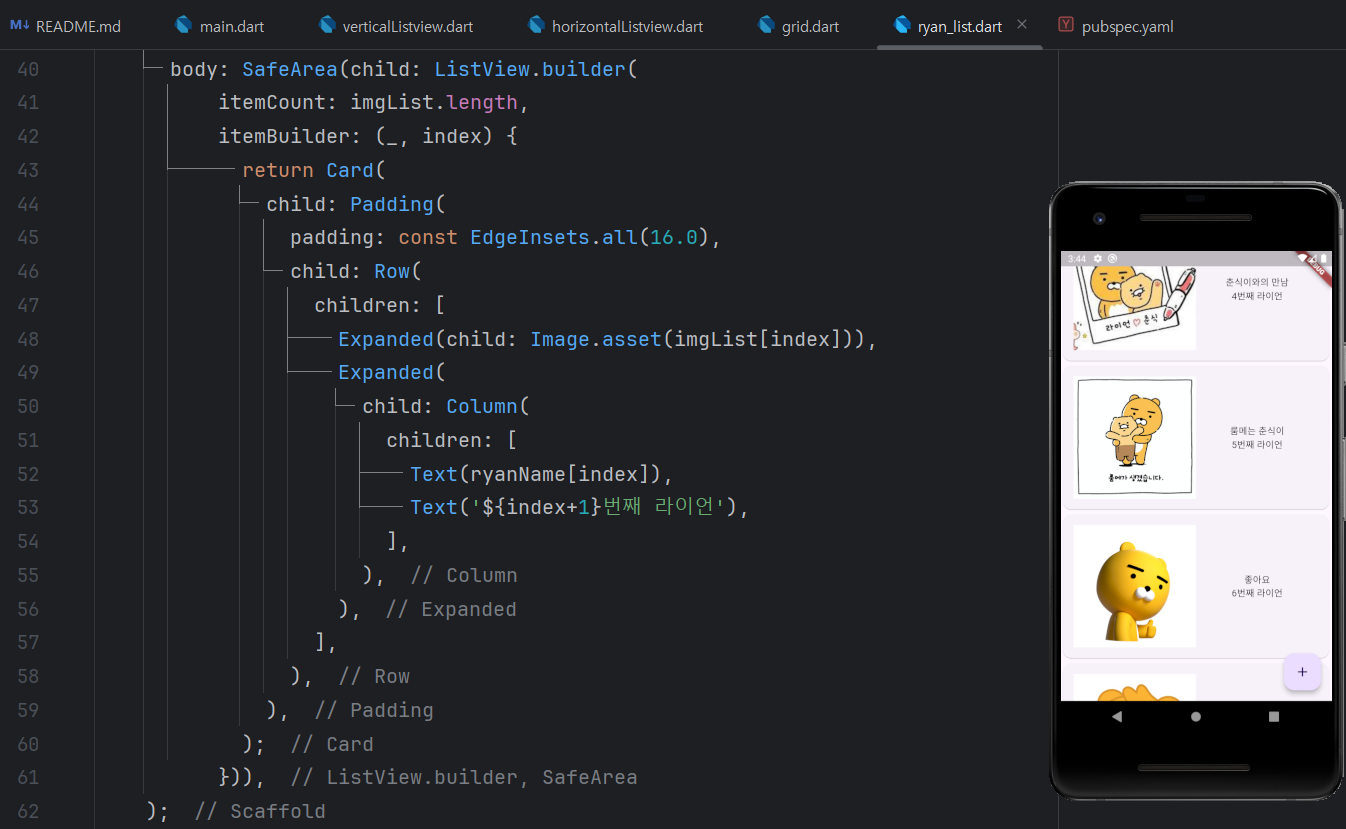Click 'SafeArea' in line 40
The image size is (1346, 829).
click(x=290, y=69)
